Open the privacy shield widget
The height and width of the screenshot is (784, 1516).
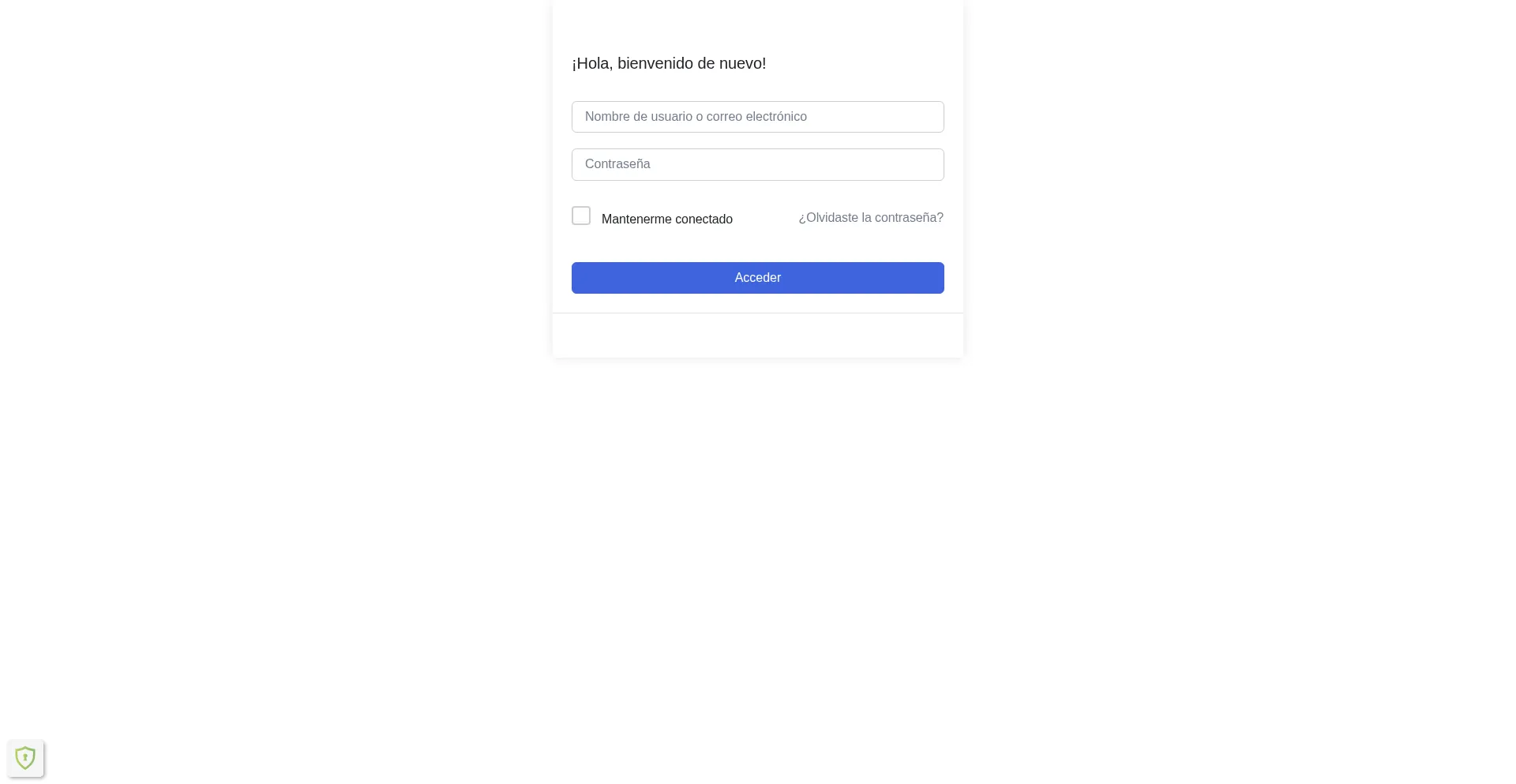coord(25,758)
